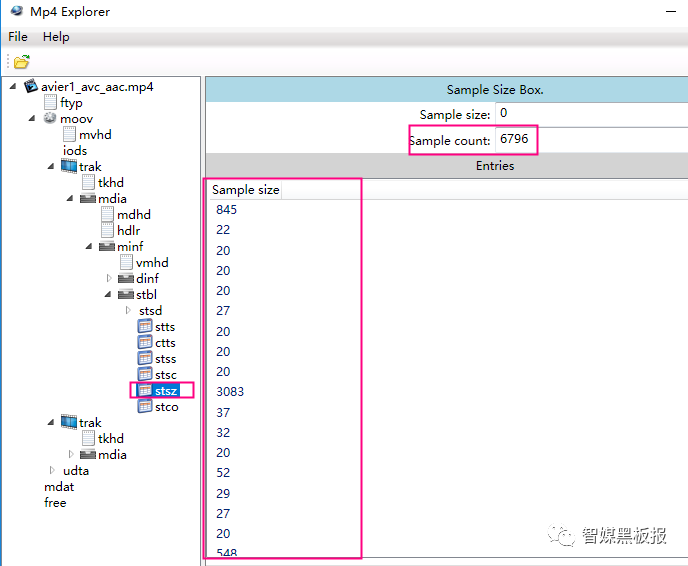Click the second tkhd document icon
The image size is (688, 566).
[x=88, y=438]
